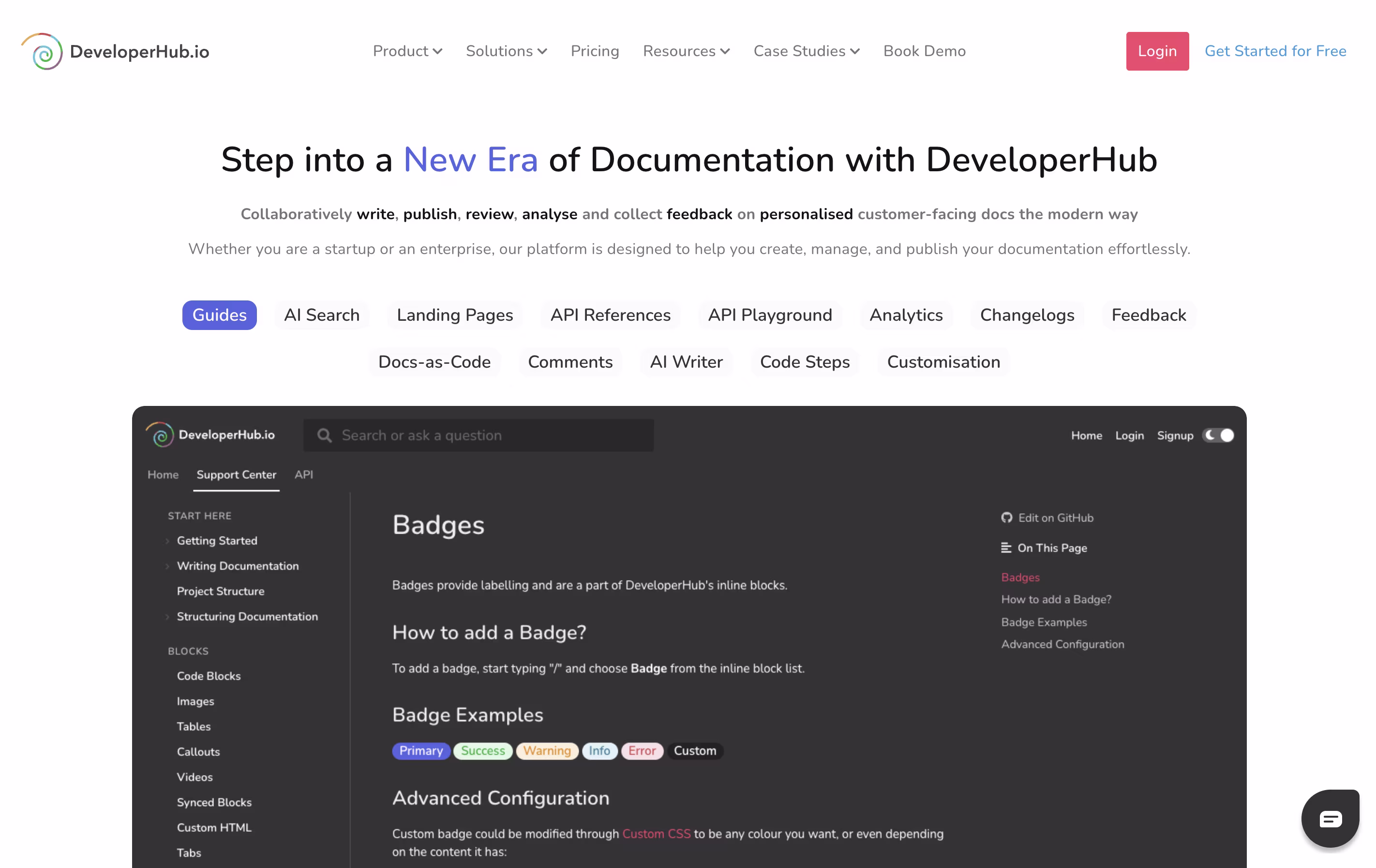Go to the Pricing page
This screenshot has width=1376, height=868.
[595, 51]
